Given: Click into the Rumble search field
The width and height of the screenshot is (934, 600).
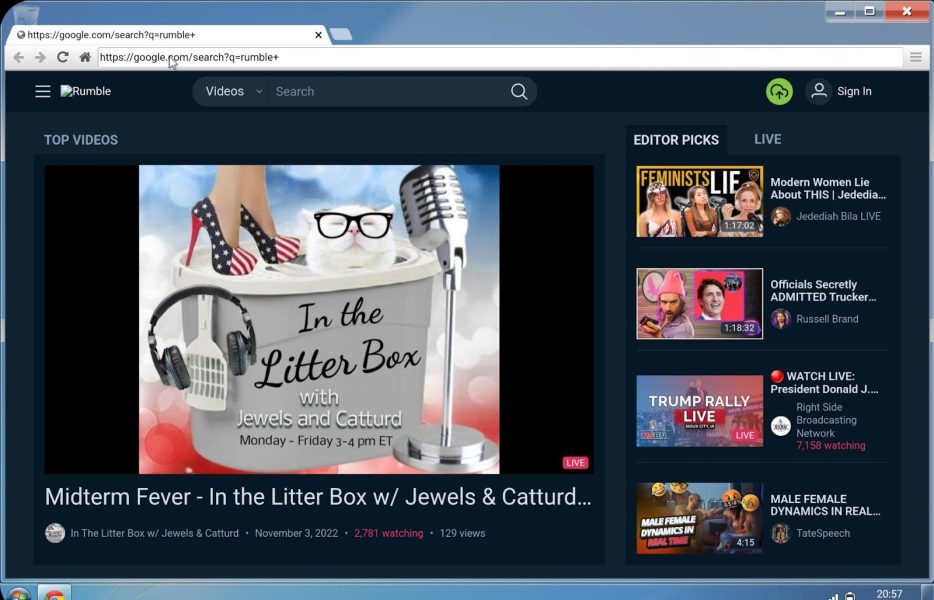Looking at the screenshot, I should [387, 91].
